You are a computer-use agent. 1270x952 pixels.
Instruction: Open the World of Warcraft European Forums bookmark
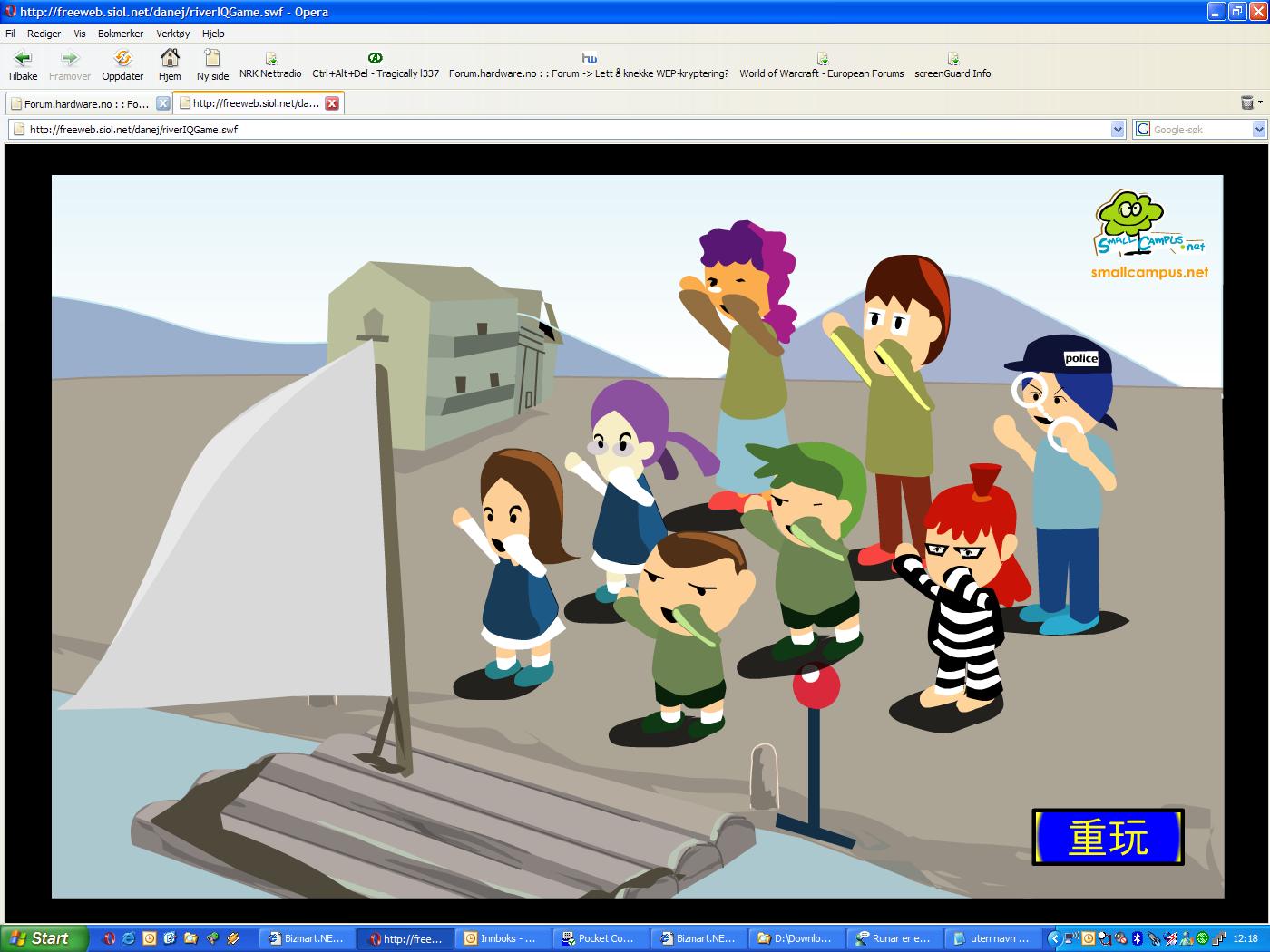(822, 66)
